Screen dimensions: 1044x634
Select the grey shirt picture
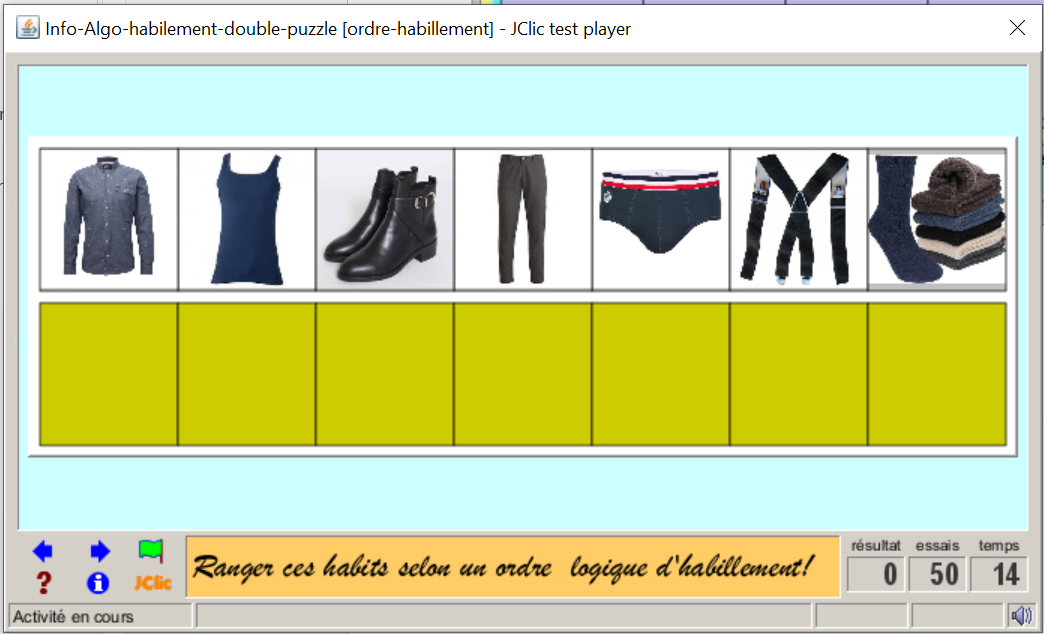(109, 219)
